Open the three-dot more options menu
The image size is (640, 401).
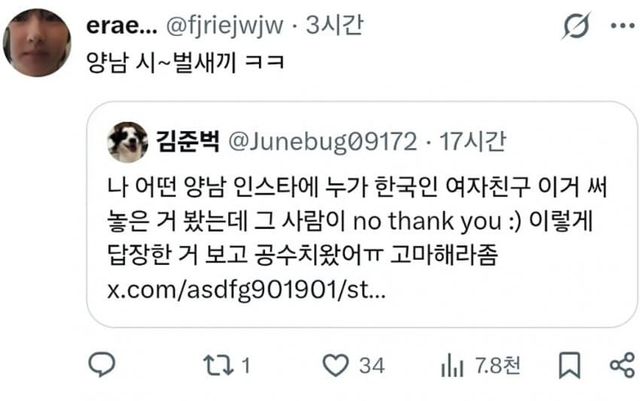coord(622,26)
